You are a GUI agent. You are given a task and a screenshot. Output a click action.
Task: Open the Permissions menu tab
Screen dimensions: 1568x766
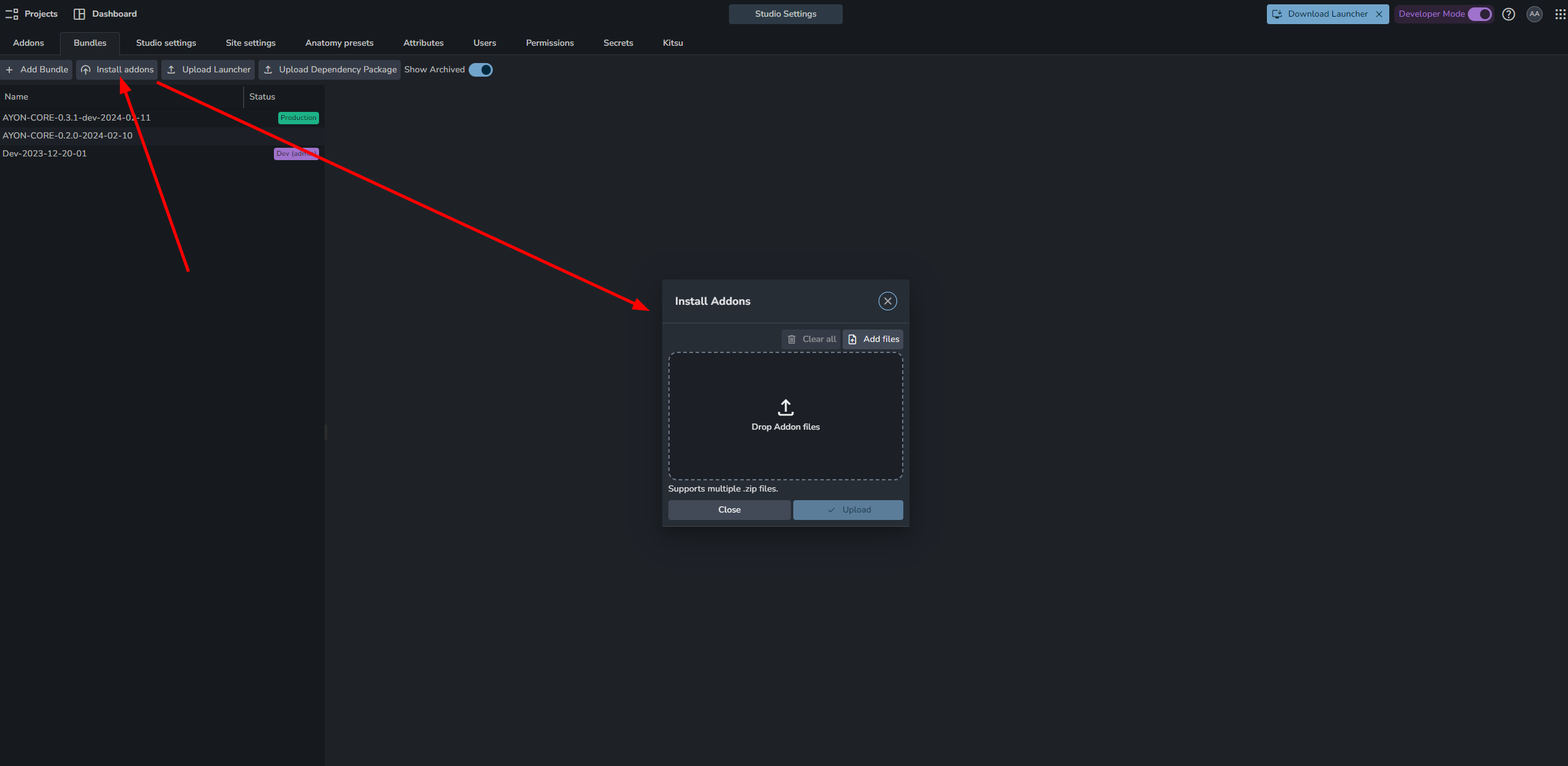tap(550, 42)
